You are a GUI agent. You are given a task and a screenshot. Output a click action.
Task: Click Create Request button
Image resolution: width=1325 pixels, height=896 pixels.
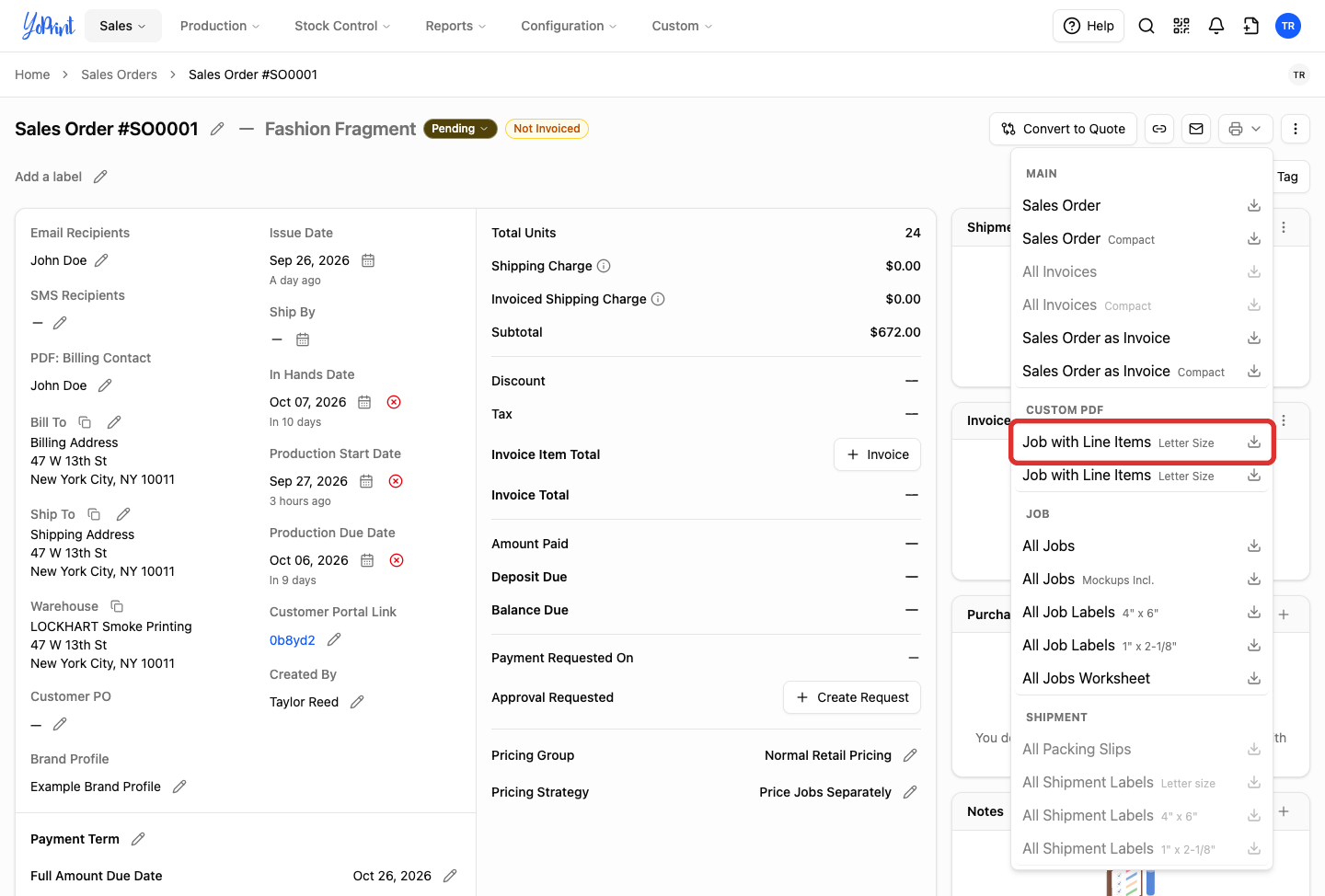(x=852, y=697)
